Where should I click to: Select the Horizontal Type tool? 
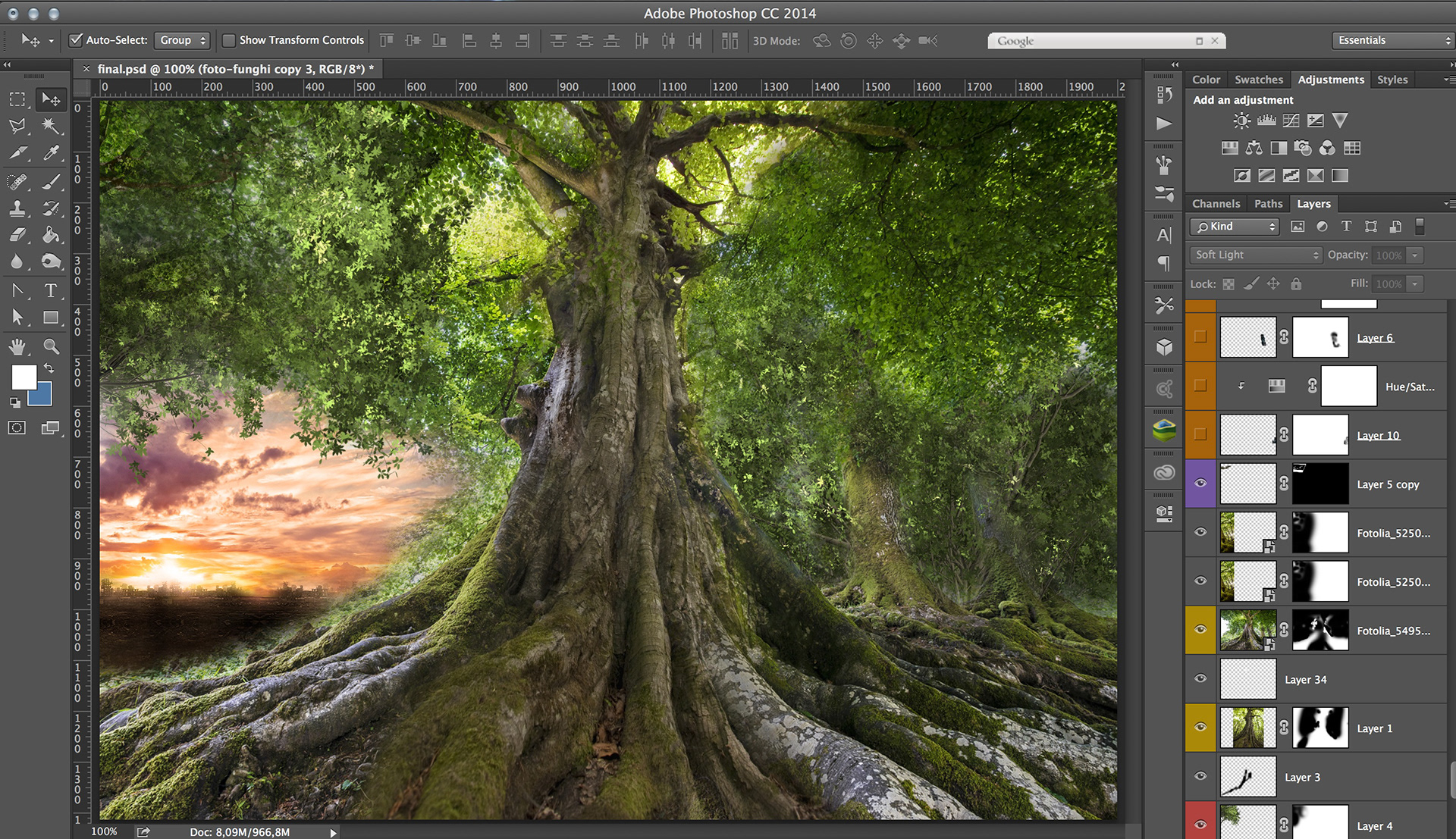pyautogui.click(x=51, y=290)
